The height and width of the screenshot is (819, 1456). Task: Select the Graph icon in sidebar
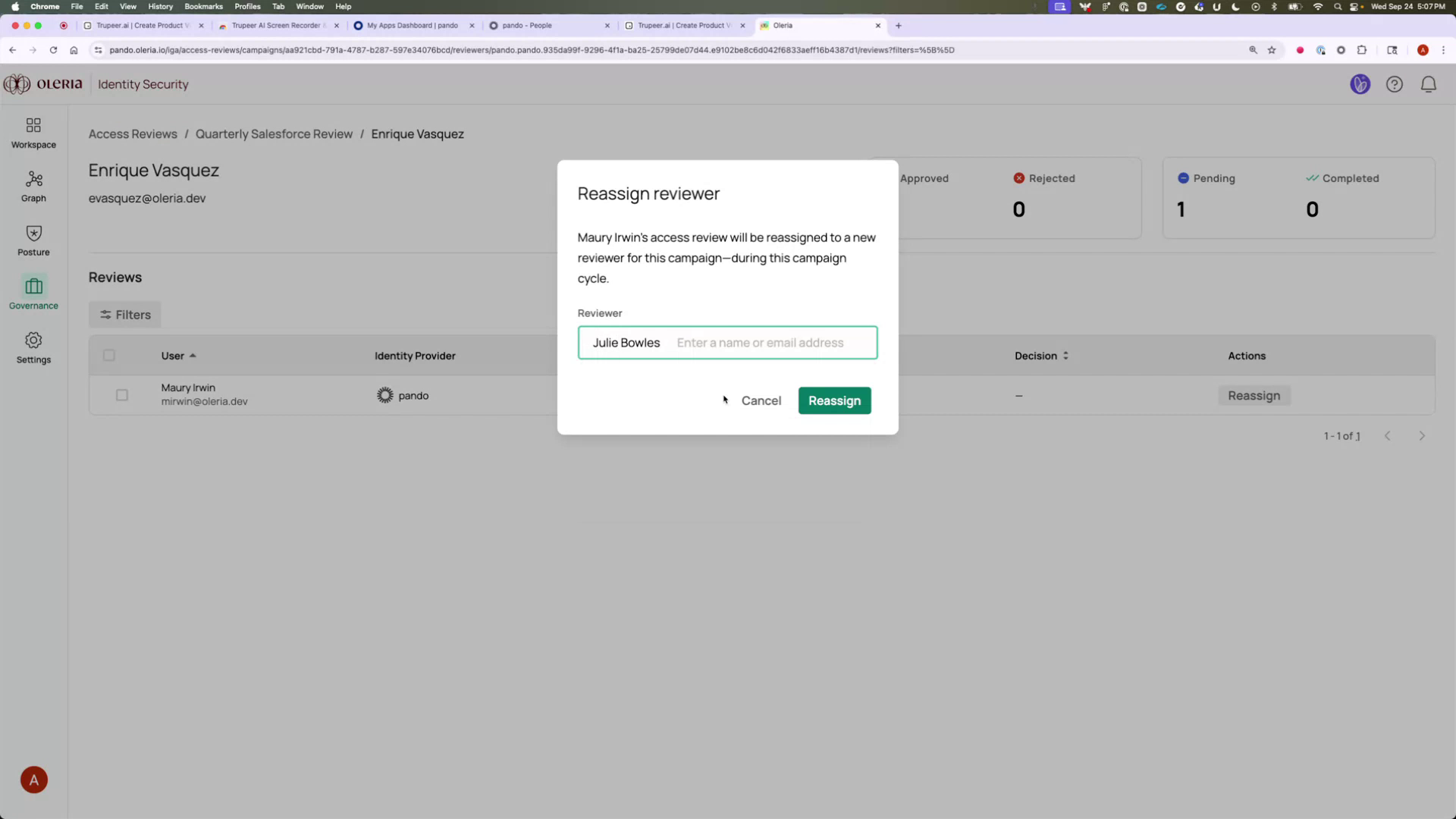(33, 186)
